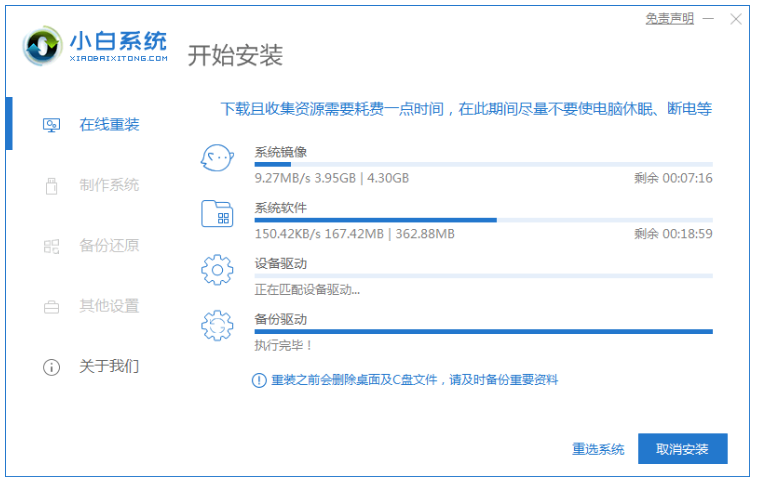Click the 备份驱动 gear icon

(x=217, y=327)
